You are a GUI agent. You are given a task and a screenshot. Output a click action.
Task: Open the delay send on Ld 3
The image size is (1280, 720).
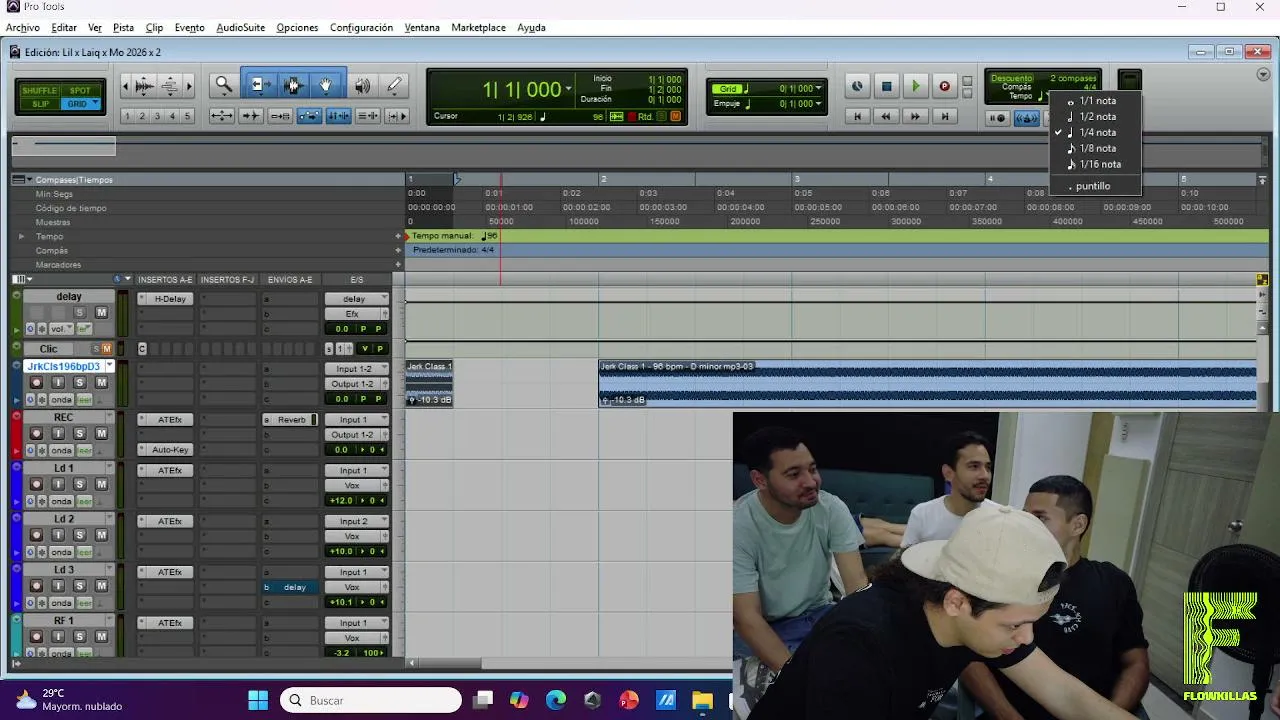pyautogui.click(x=291, y=588)
